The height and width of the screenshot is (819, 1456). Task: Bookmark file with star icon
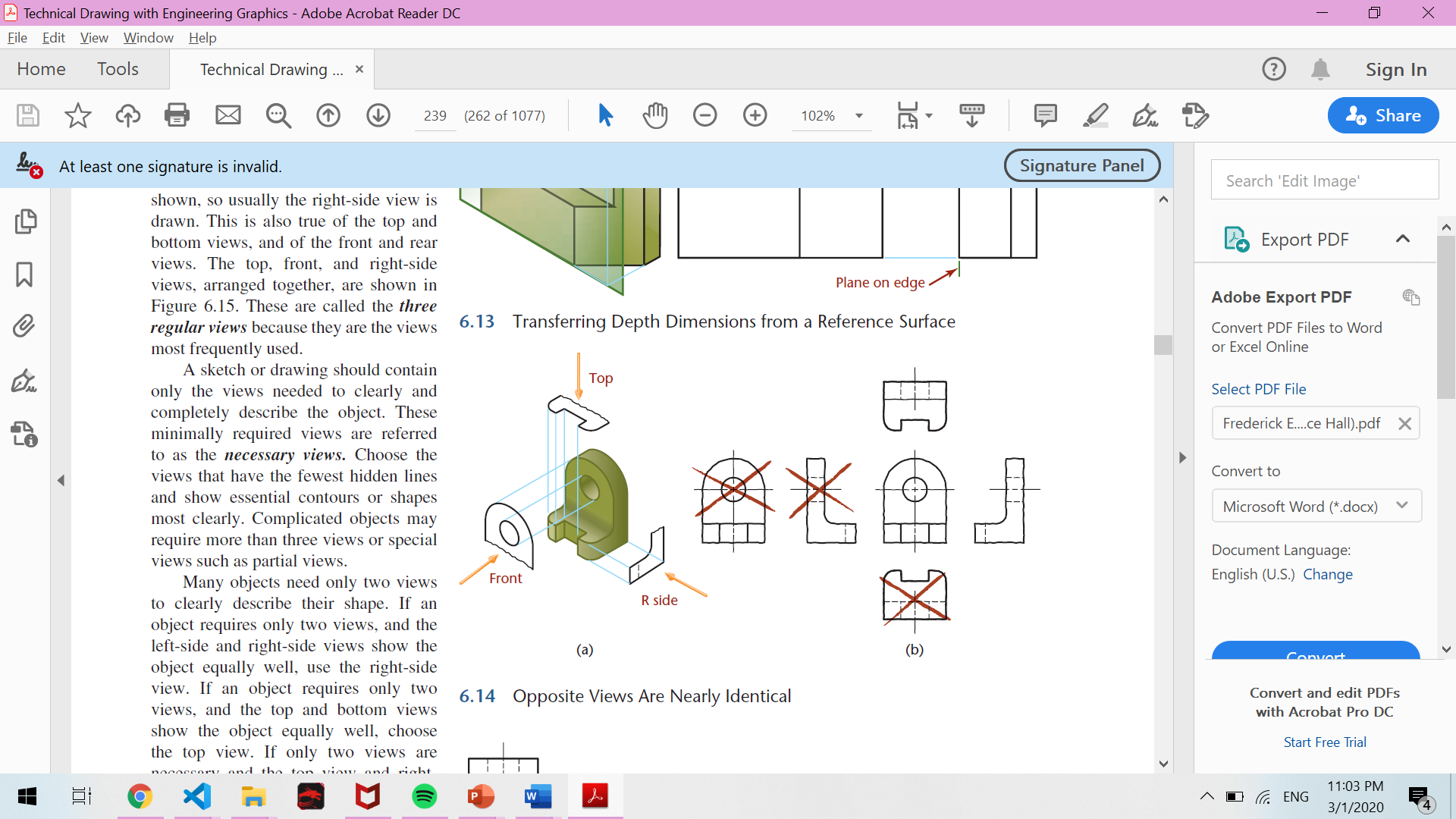point(77,115)
